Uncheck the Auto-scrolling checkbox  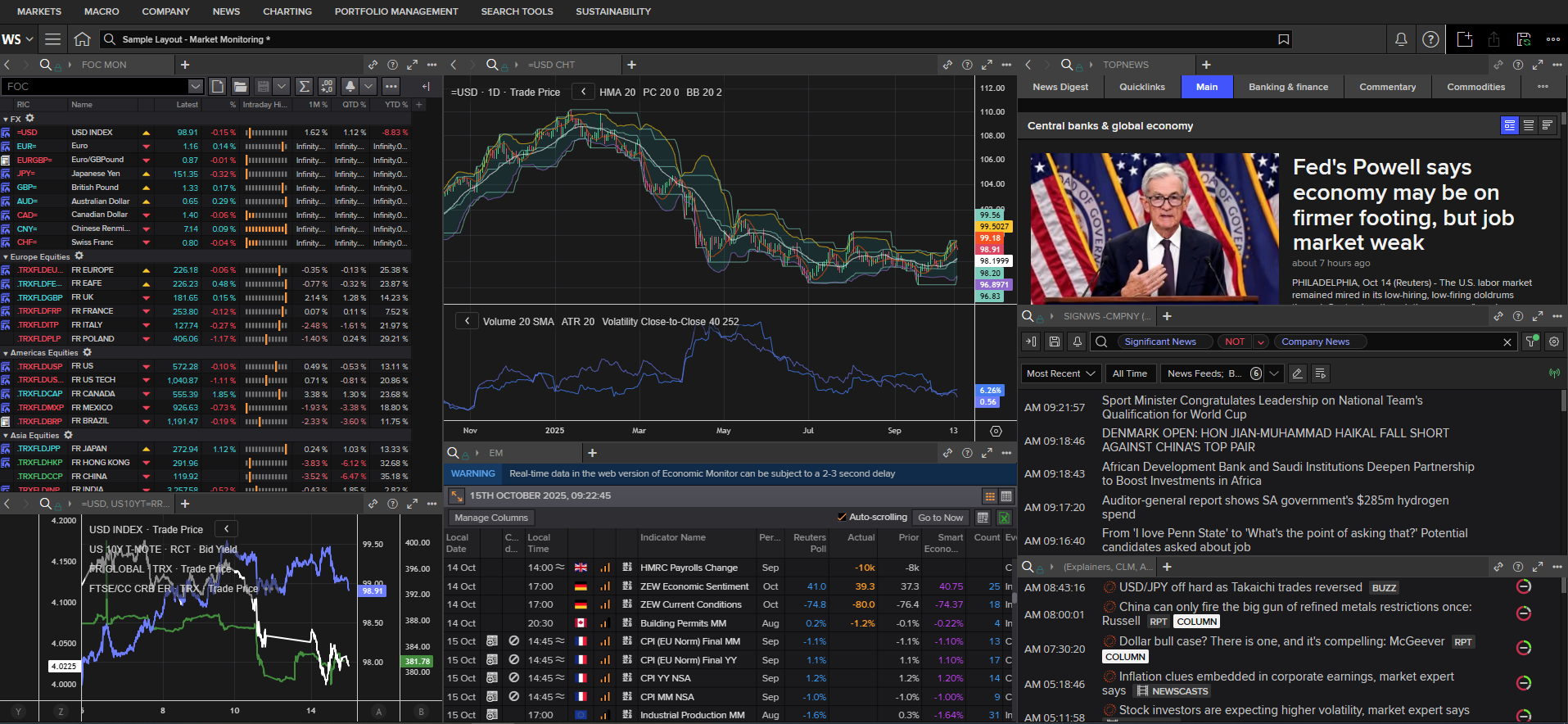click(x=842, y=517)
